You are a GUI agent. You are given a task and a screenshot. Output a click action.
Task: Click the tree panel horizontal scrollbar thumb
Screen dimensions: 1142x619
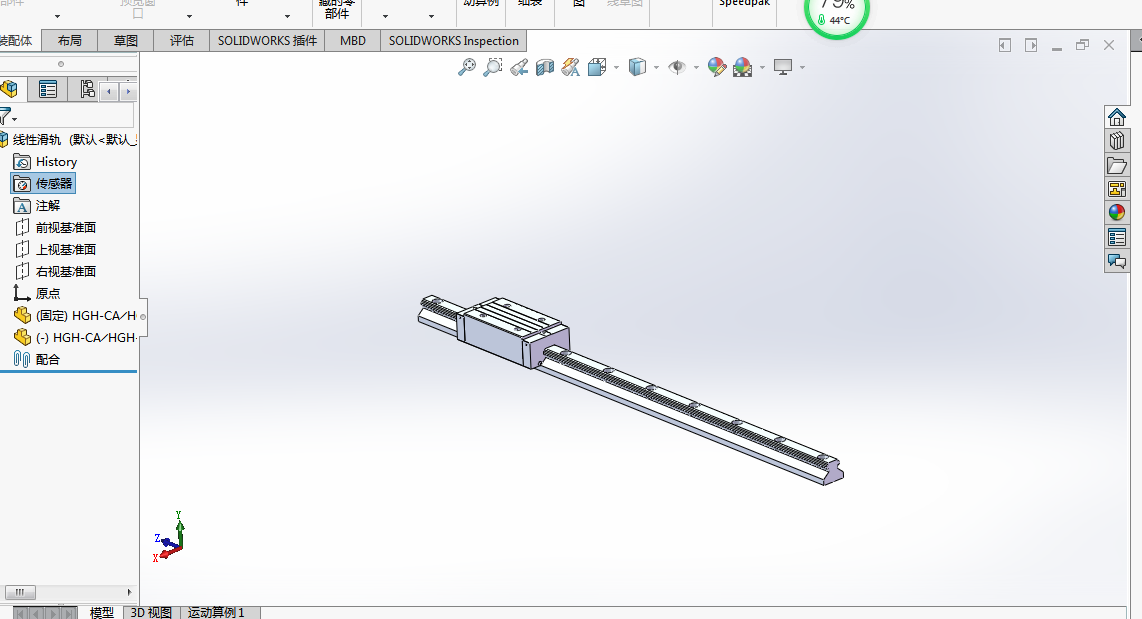[20, 592]
